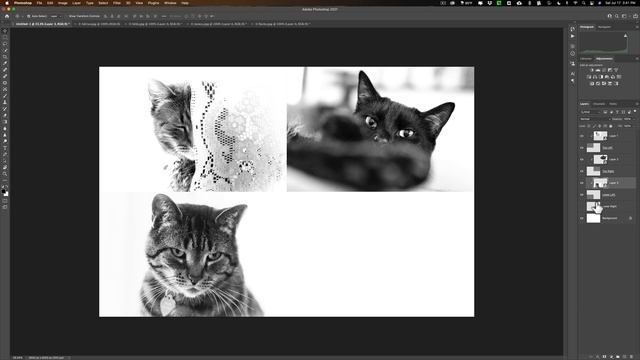Screen dimensions: 640x360
Task: Open the Histogram panel menu
Action: [x=637, y=27]
